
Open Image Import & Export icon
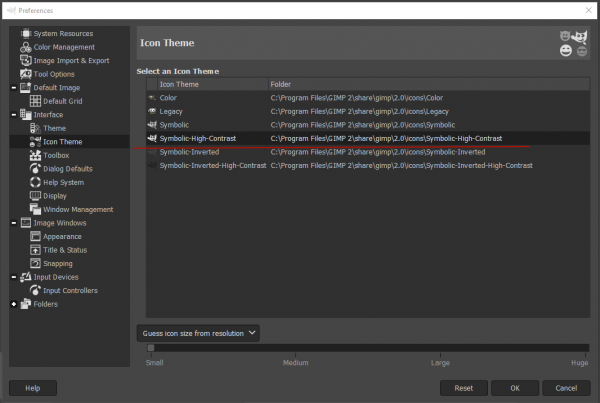(x=26, y=60)
